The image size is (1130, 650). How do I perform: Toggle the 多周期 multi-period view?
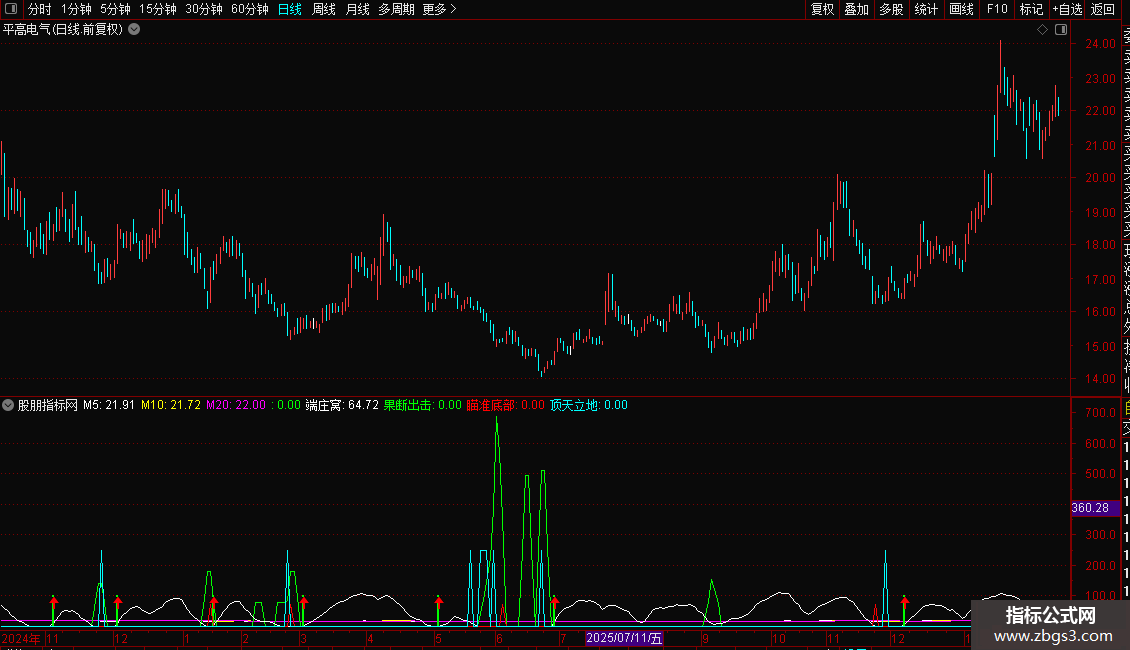tap(396, 9)
